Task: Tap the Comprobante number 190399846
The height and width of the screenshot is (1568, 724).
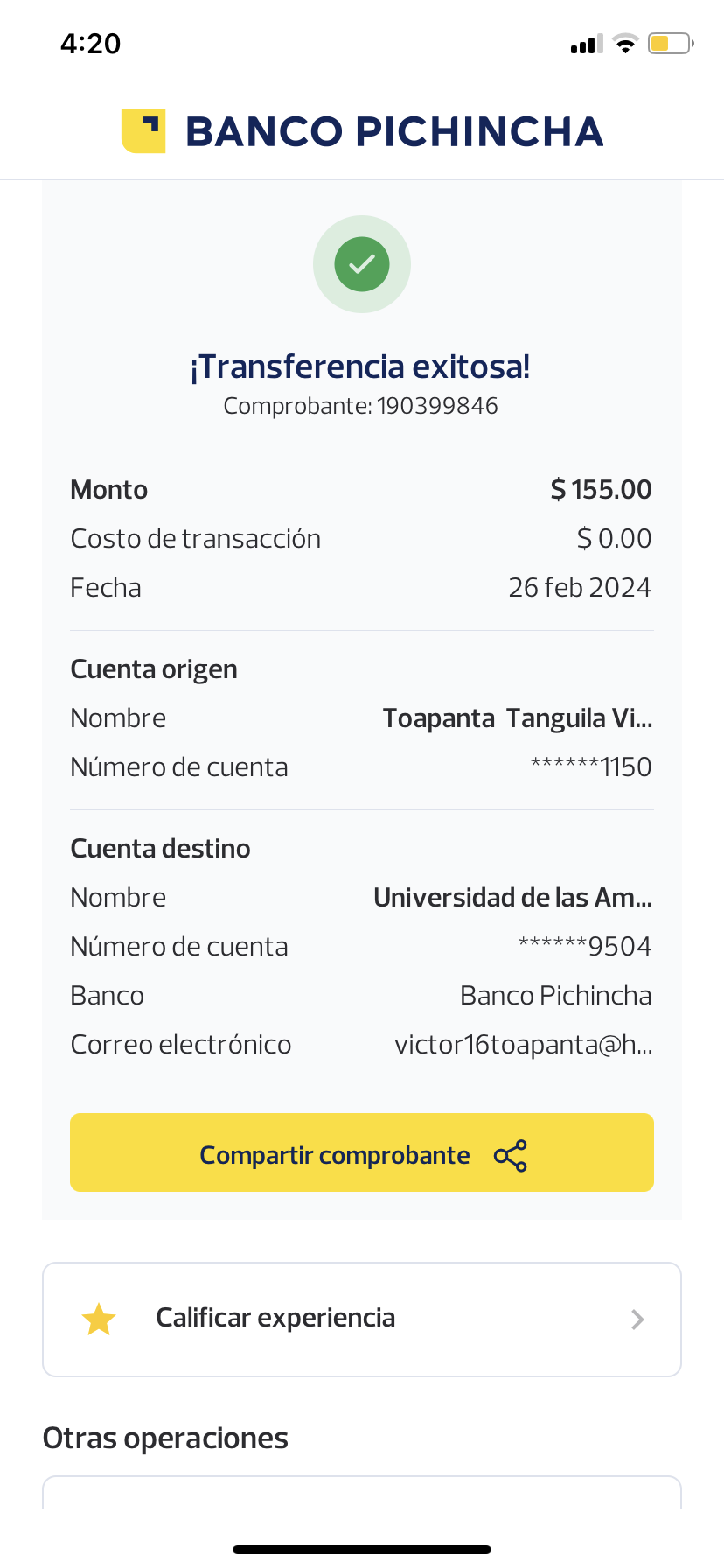Action: pyautogui.click(x=437, y=406)
